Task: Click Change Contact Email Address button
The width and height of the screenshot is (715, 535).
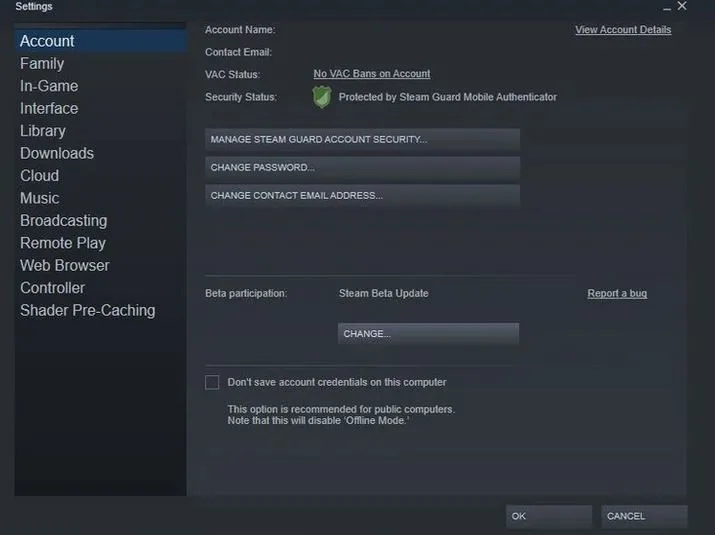Action: (363, 196)
